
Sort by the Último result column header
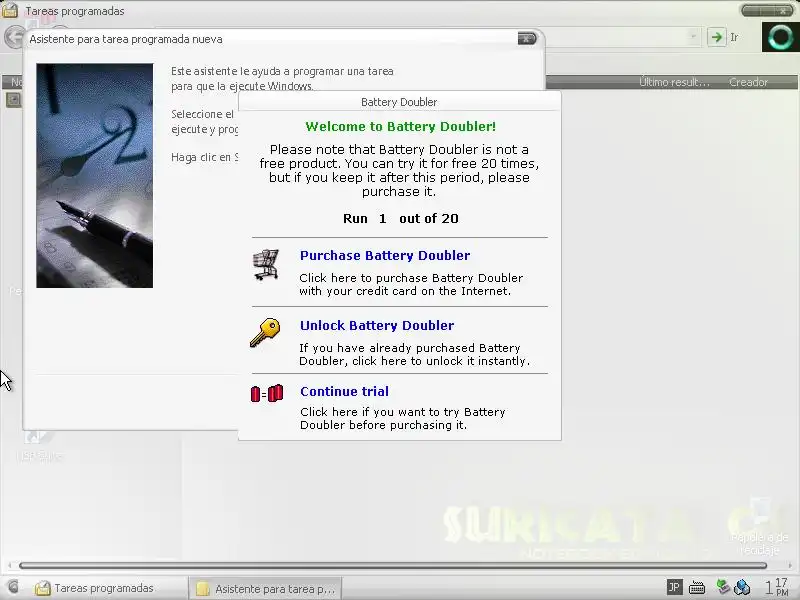674,82
